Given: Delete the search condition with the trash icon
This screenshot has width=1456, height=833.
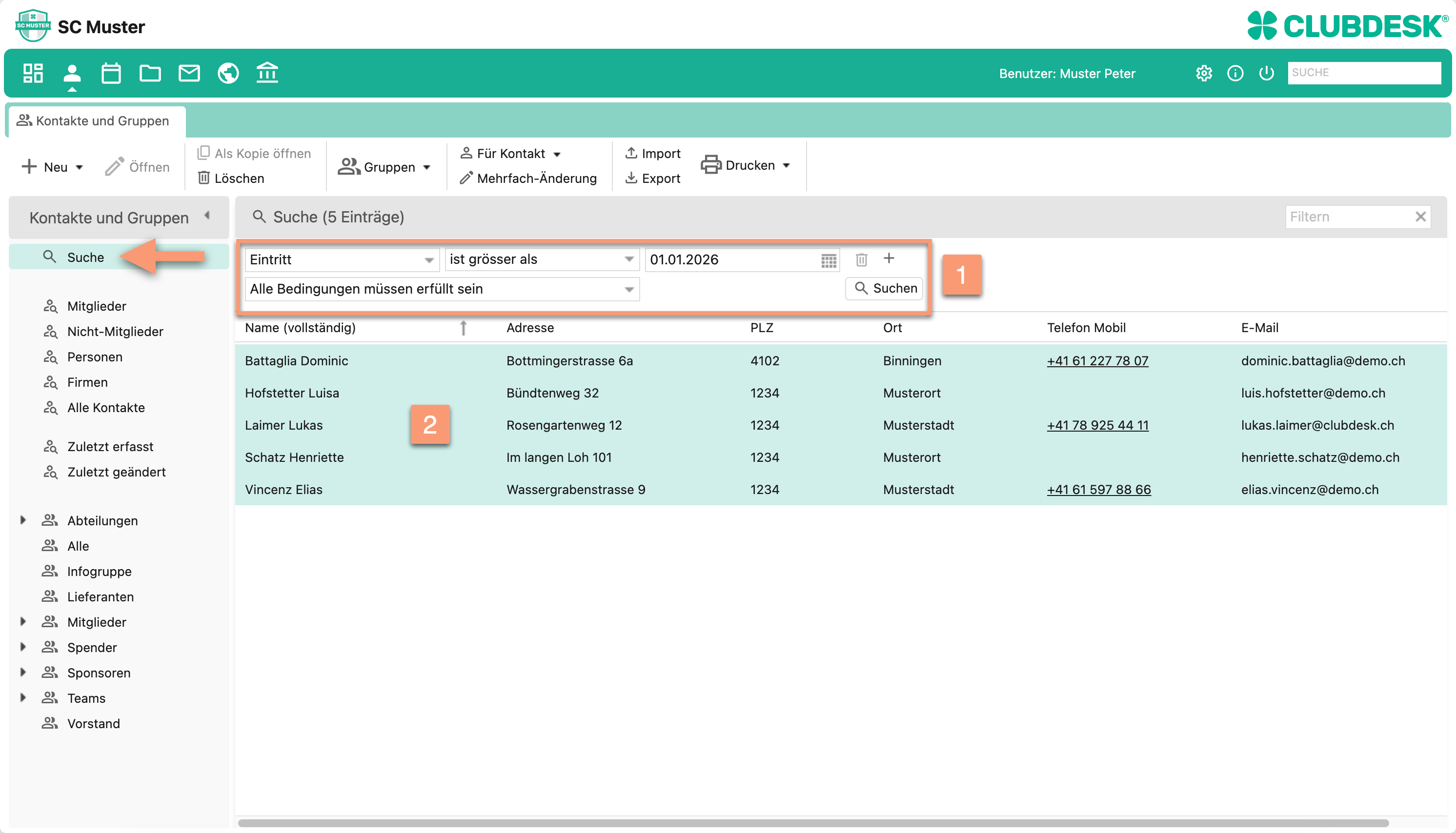Looking at the screenshot, I should pyautogui.click(x=861, y=260).
